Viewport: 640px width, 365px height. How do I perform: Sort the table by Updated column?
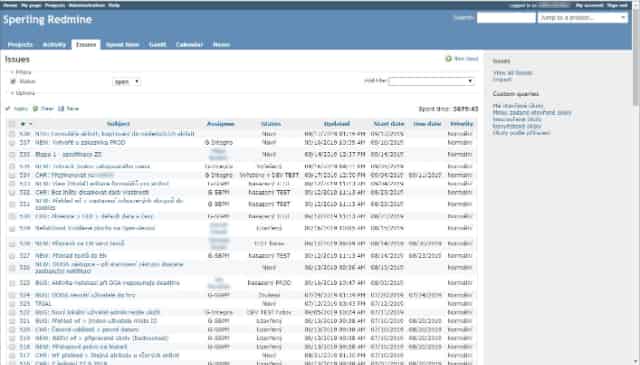(337, 124)
